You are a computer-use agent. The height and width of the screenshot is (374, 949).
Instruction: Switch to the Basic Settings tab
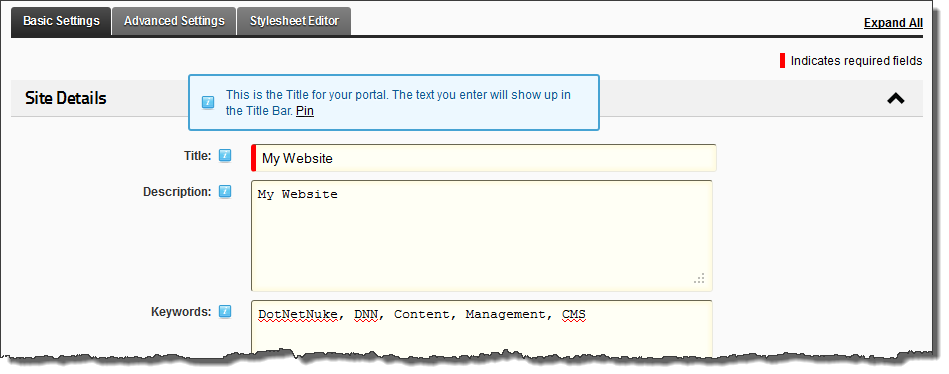coord(61,21)
